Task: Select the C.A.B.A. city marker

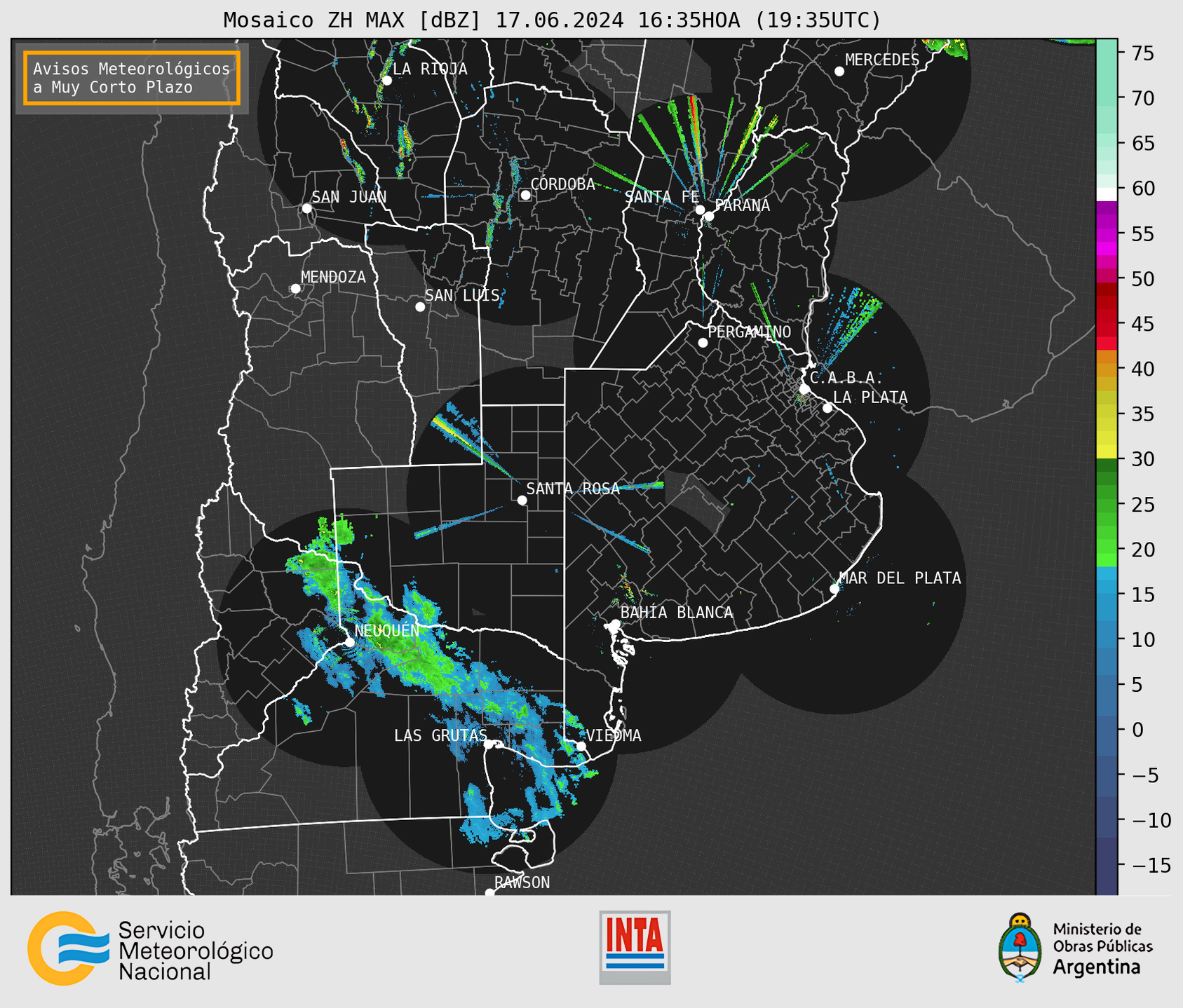Action: [805, 389]
